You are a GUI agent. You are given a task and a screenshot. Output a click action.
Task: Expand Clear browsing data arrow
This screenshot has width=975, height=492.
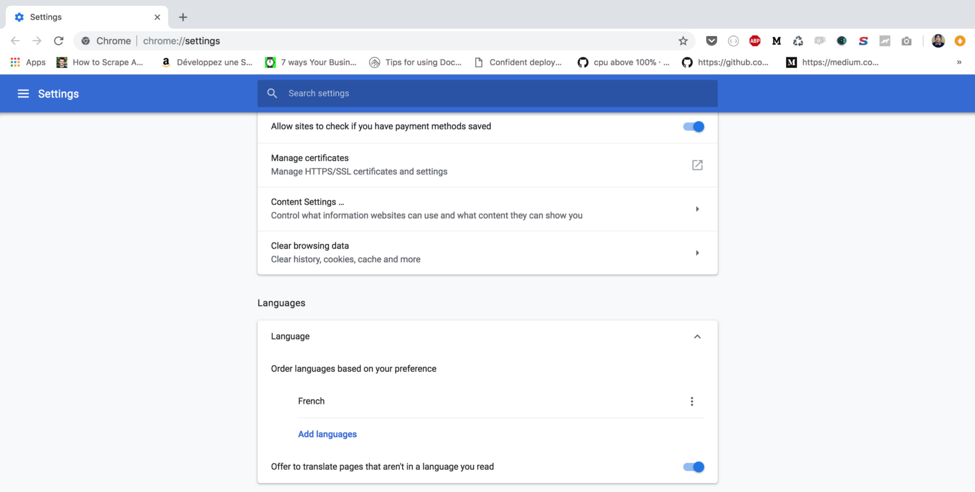[x=697, y=253]
